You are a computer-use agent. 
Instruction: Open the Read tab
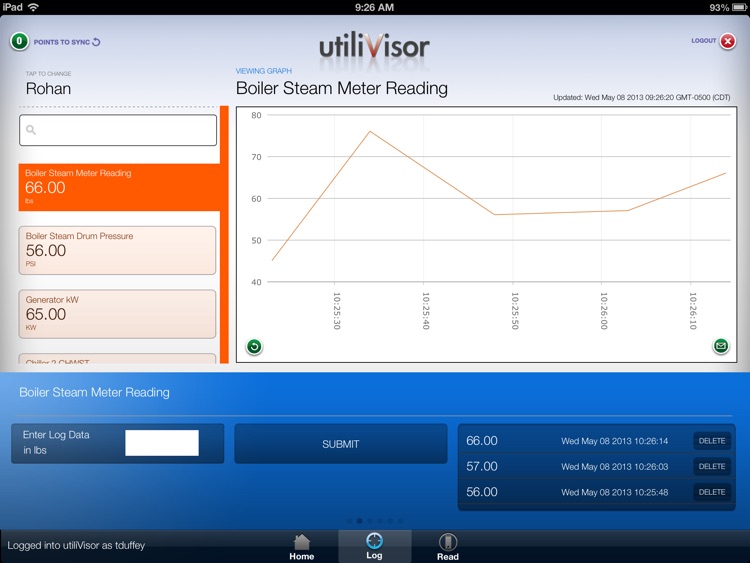448,547
